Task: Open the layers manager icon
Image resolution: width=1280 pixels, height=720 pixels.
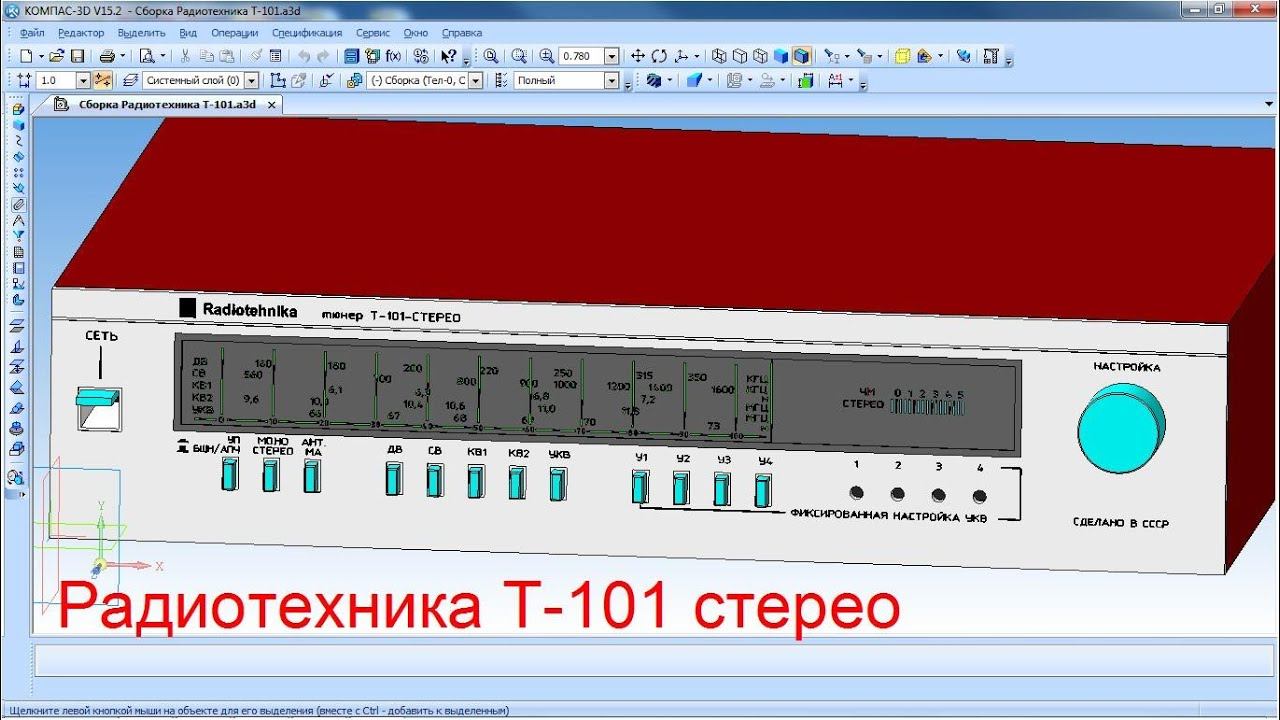Action: tap(131, 81)
